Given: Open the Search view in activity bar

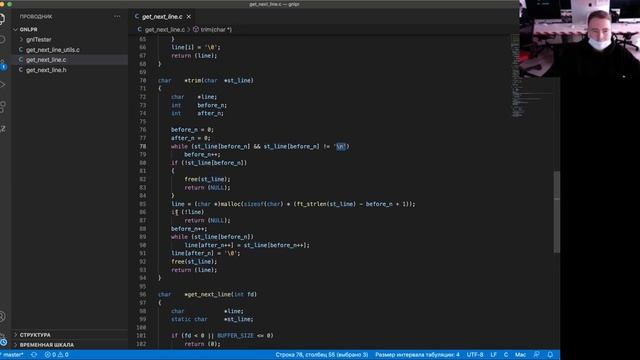Looking at the screenshot, I should click(2, 40).
